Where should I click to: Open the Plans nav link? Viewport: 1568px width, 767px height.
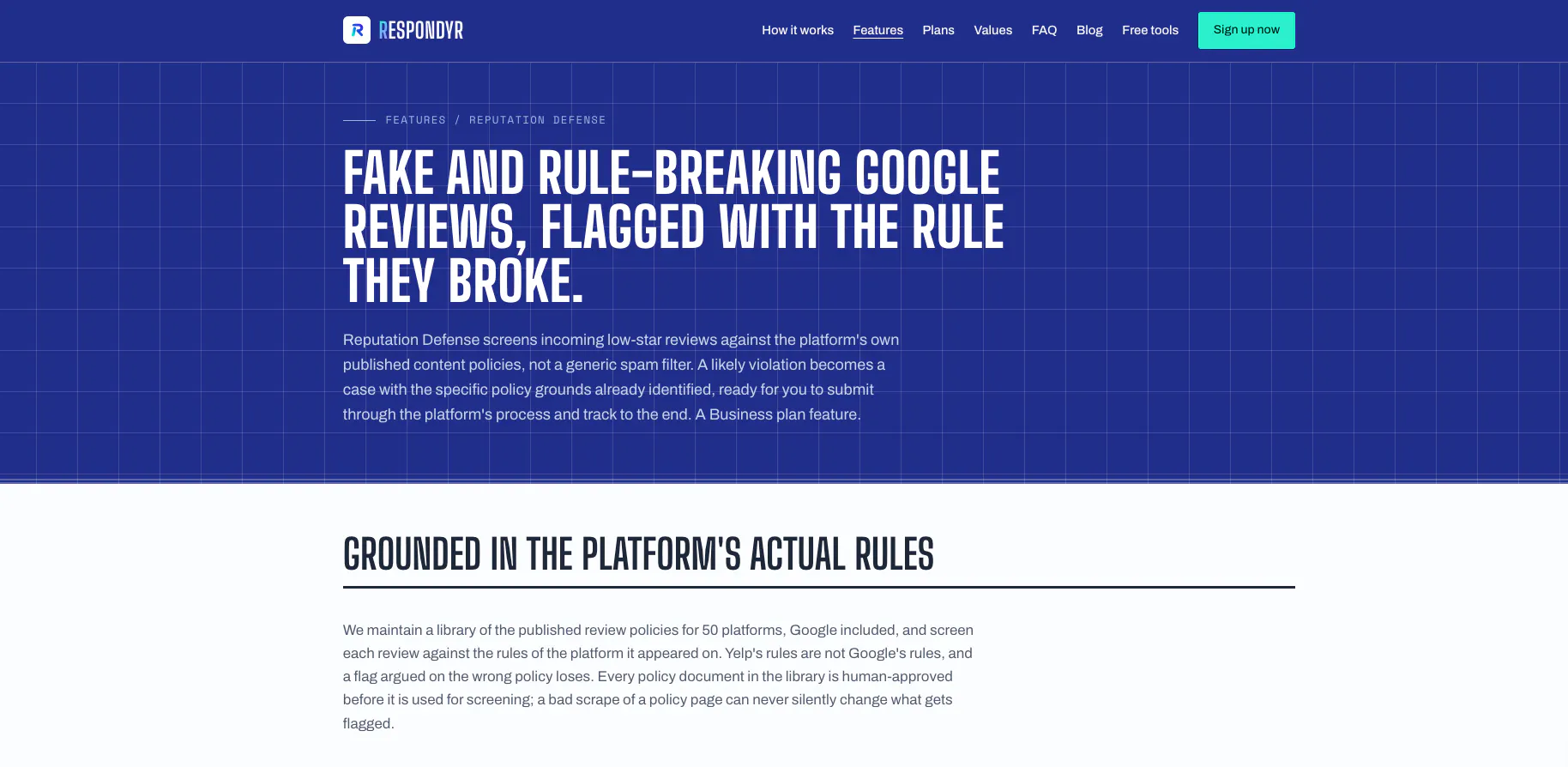pos(938,30)
